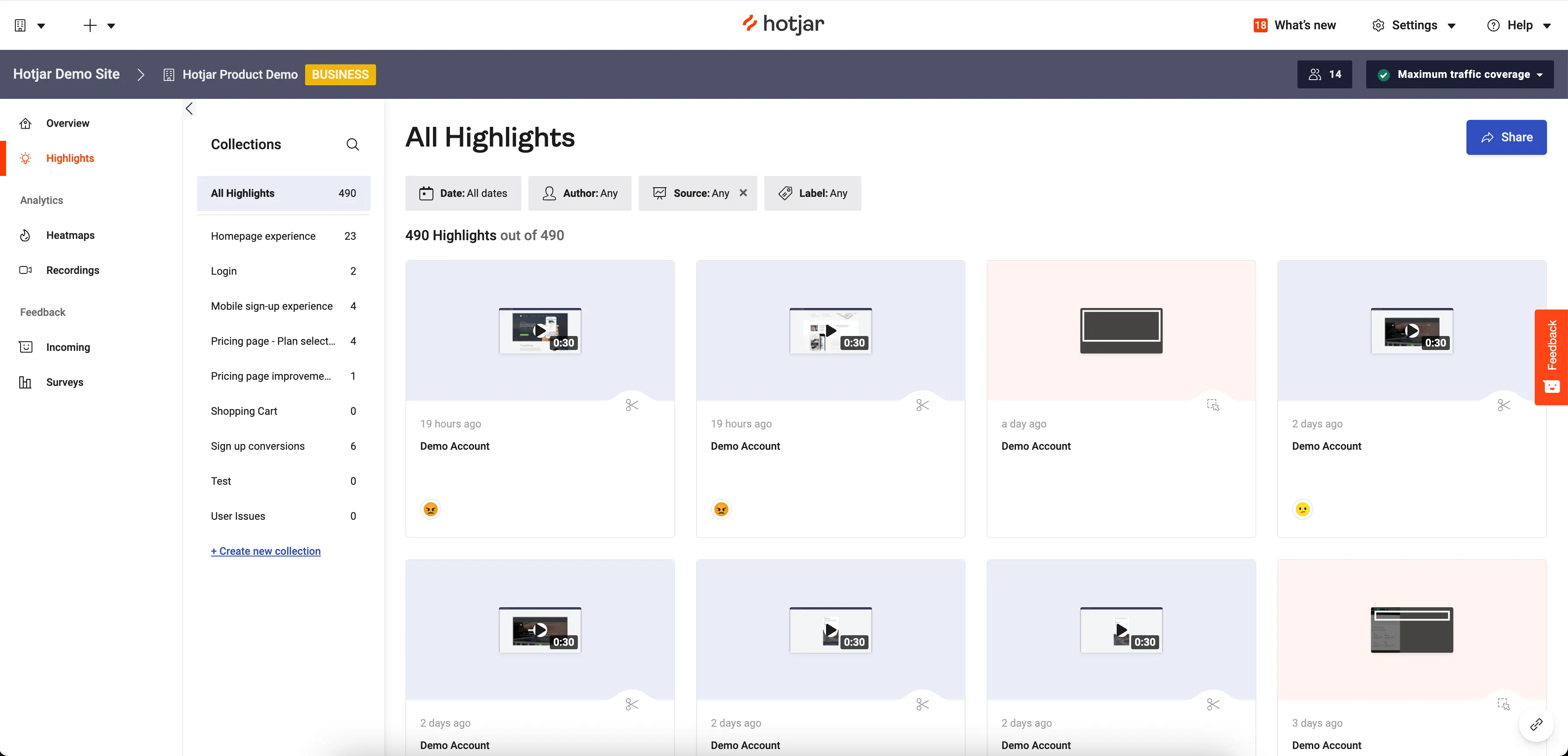
Task: Click Create new collection link
Action: pos(265,551)
